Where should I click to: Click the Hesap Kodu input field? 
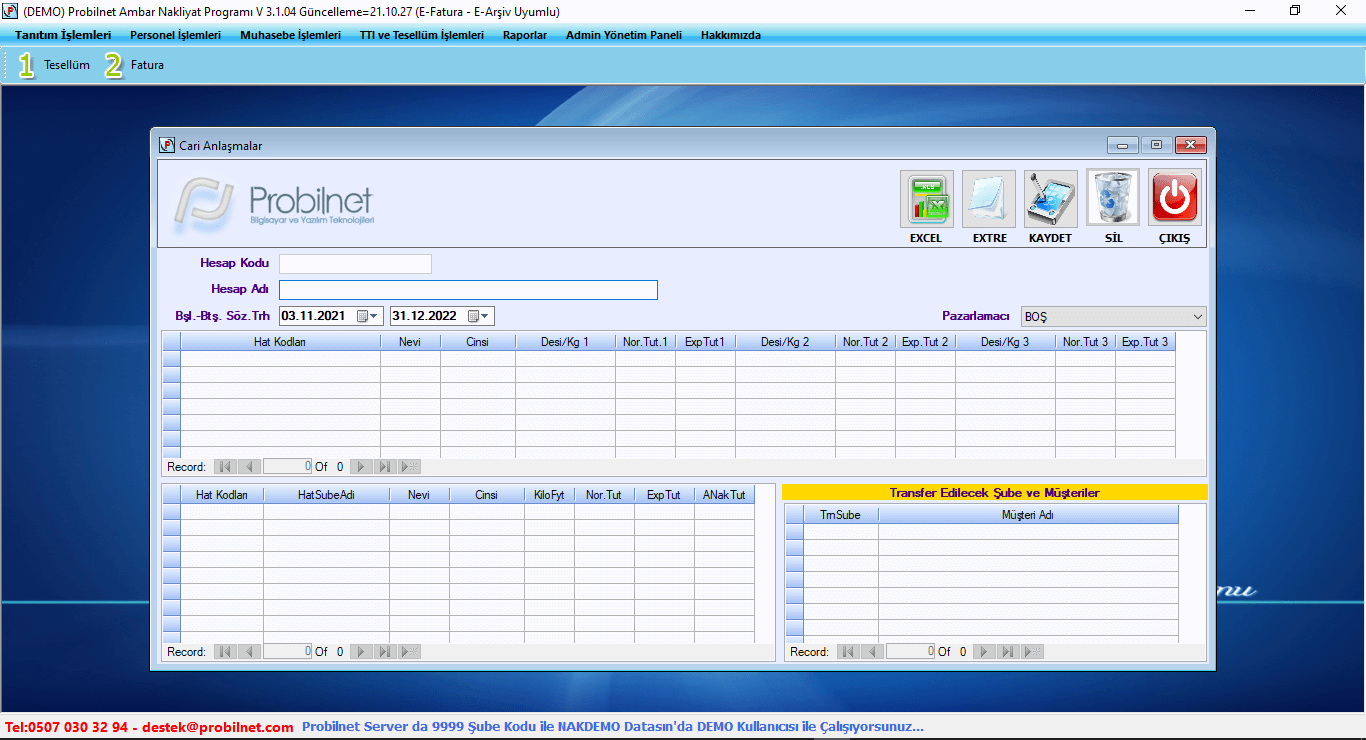tap(355, 264)
